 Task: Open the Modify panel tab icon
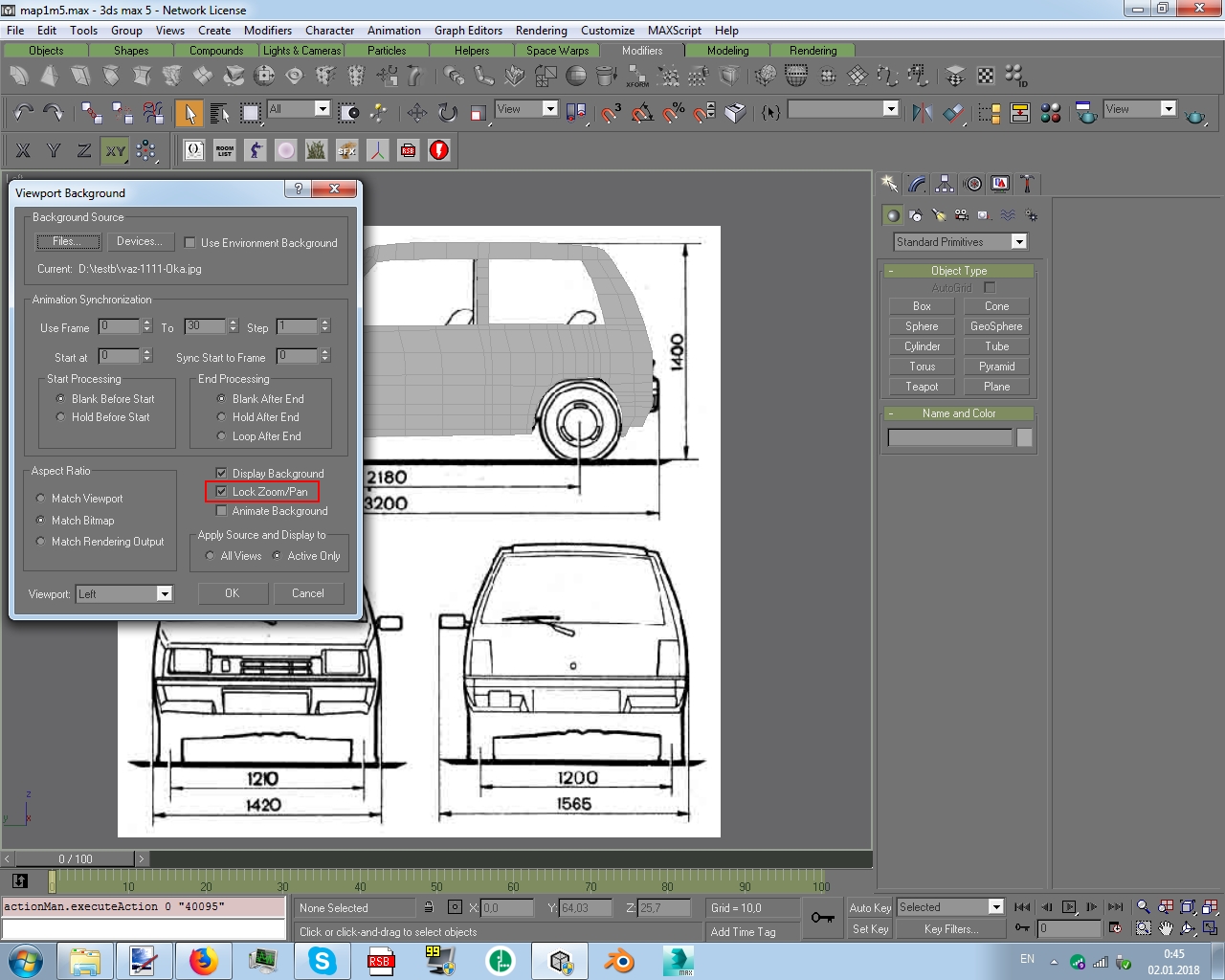click(x=917, y=184)
